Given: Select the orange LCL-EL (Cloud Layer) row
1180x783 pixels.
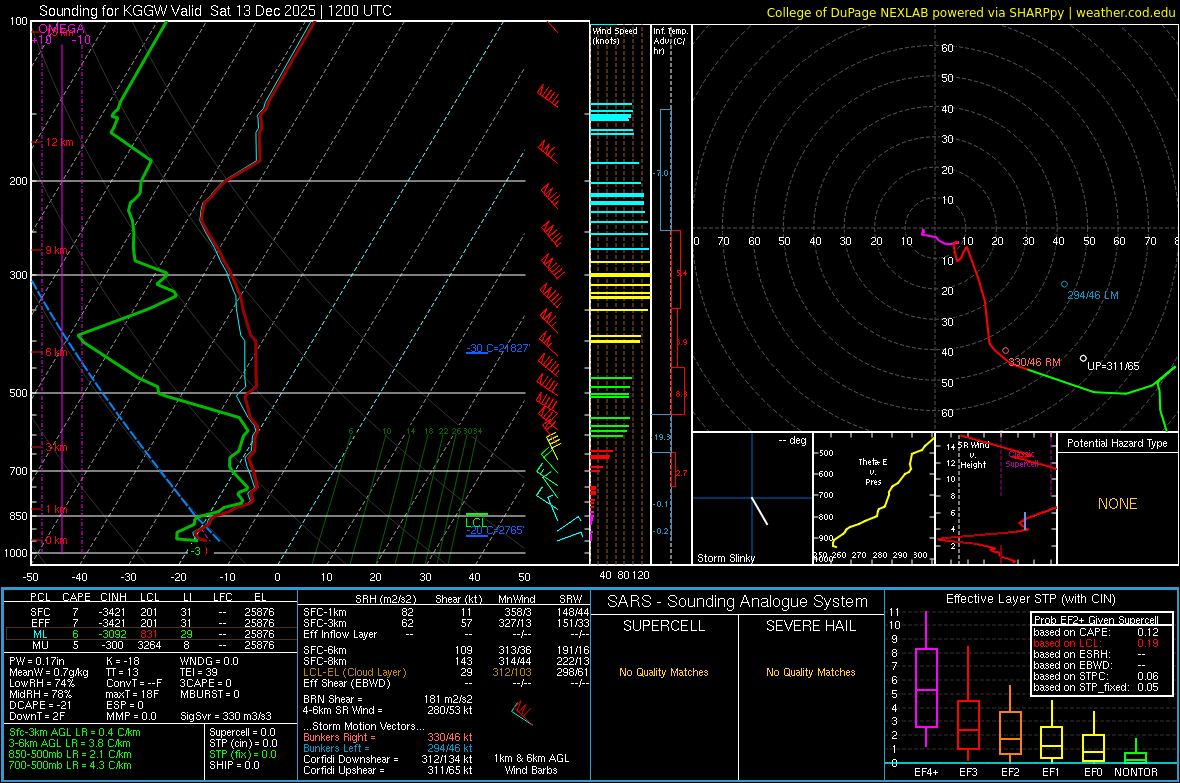Looking at the screenshot, I should pos(446,672).
